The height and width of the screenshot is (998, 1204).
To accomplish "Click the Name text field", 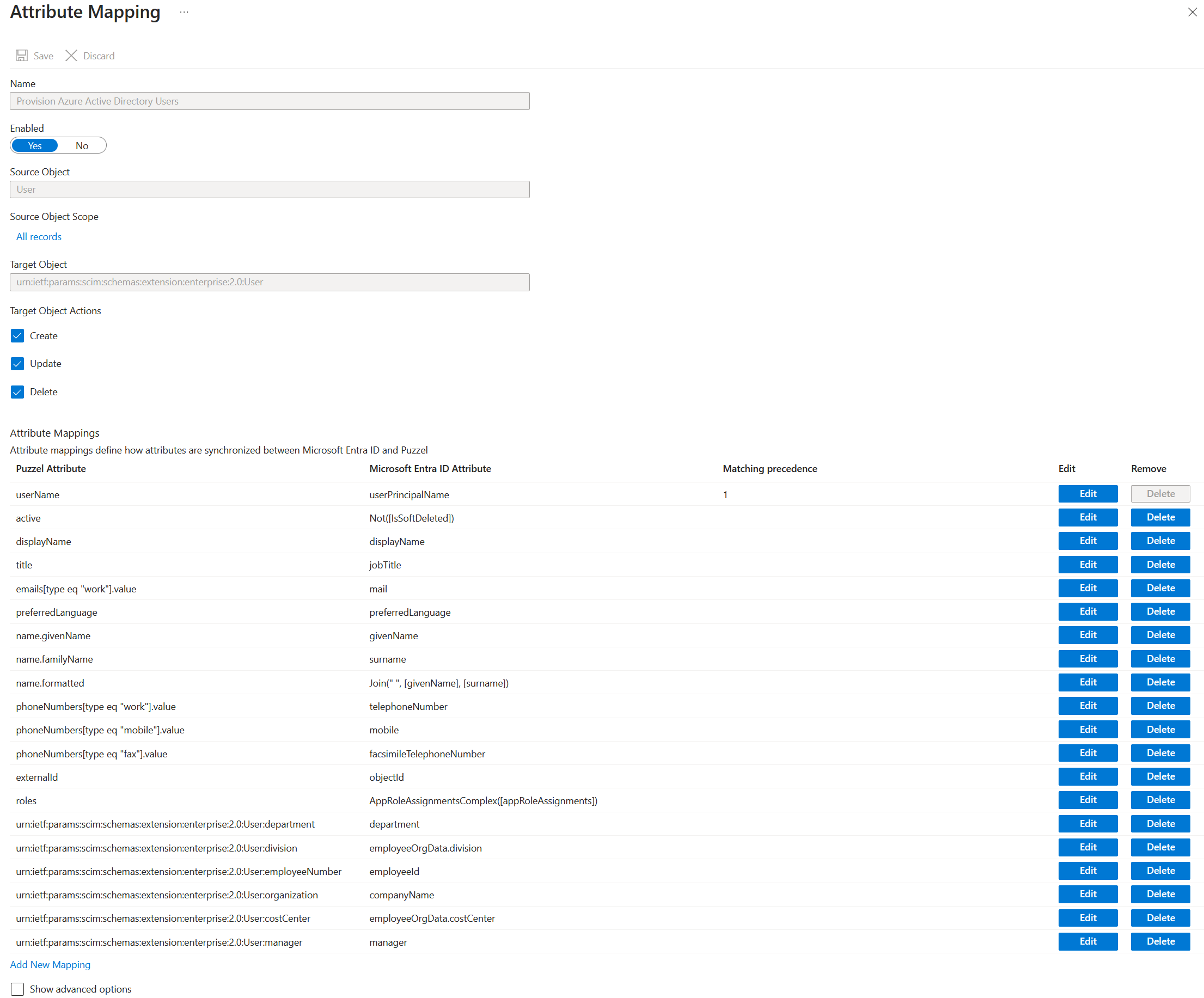I will point(270,101).
